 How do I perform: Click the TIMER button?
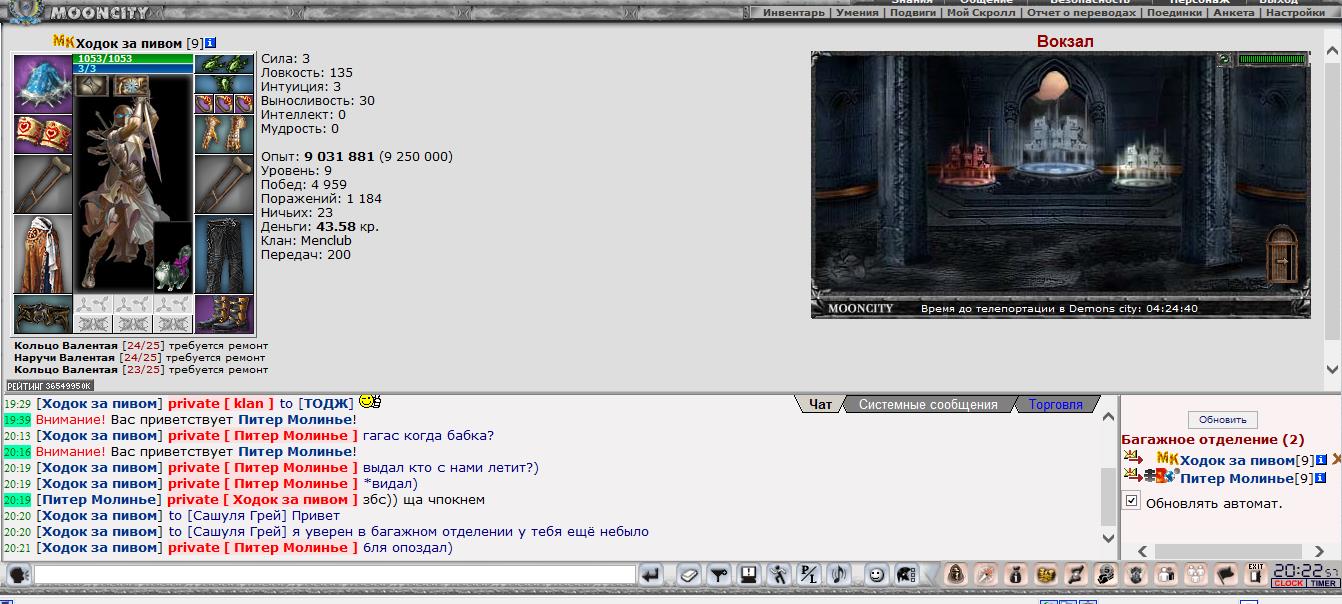pyautogui.click(x=1323, y=583)
